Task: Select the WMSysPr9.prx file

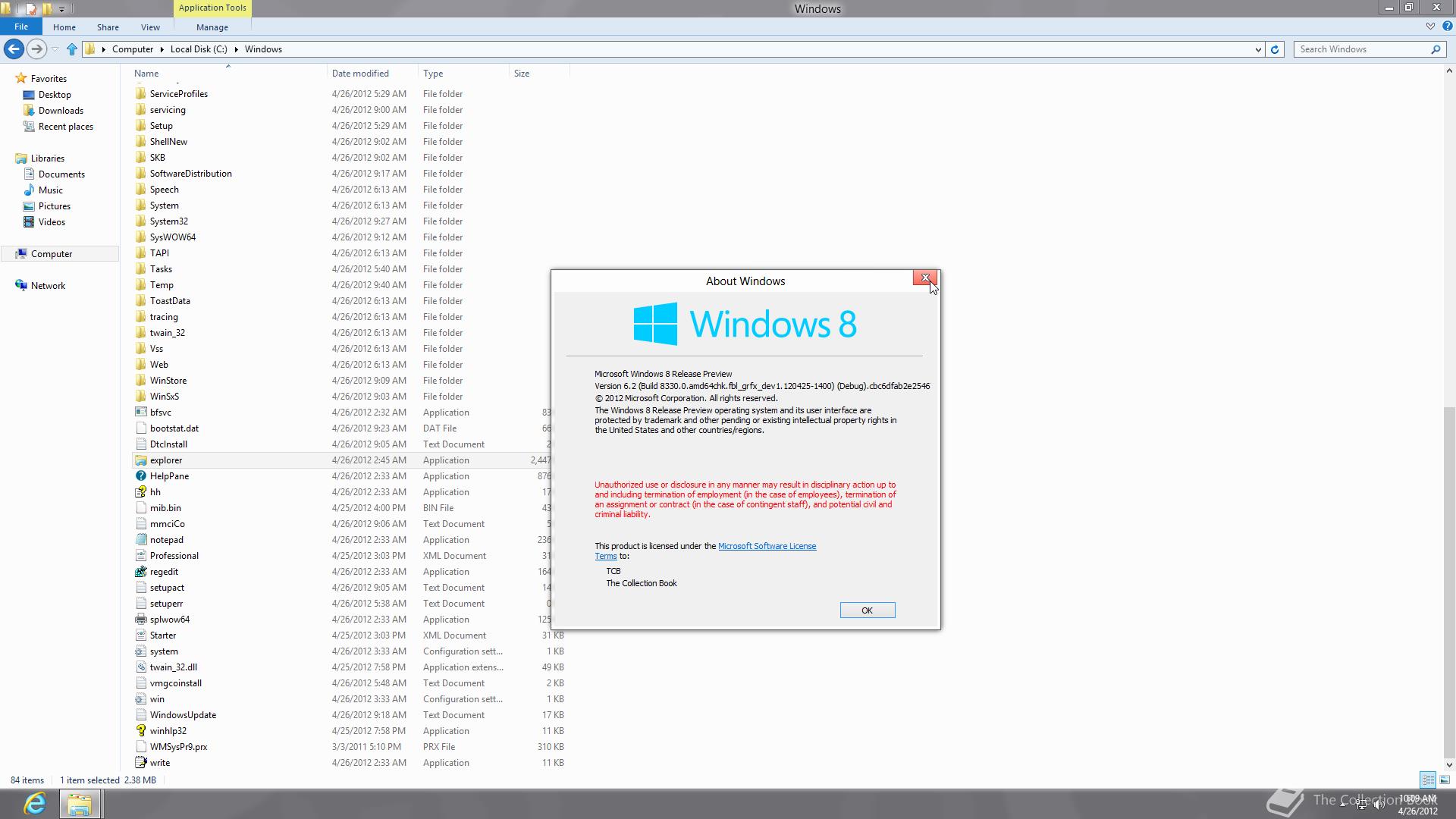Action: coord(178,747)
